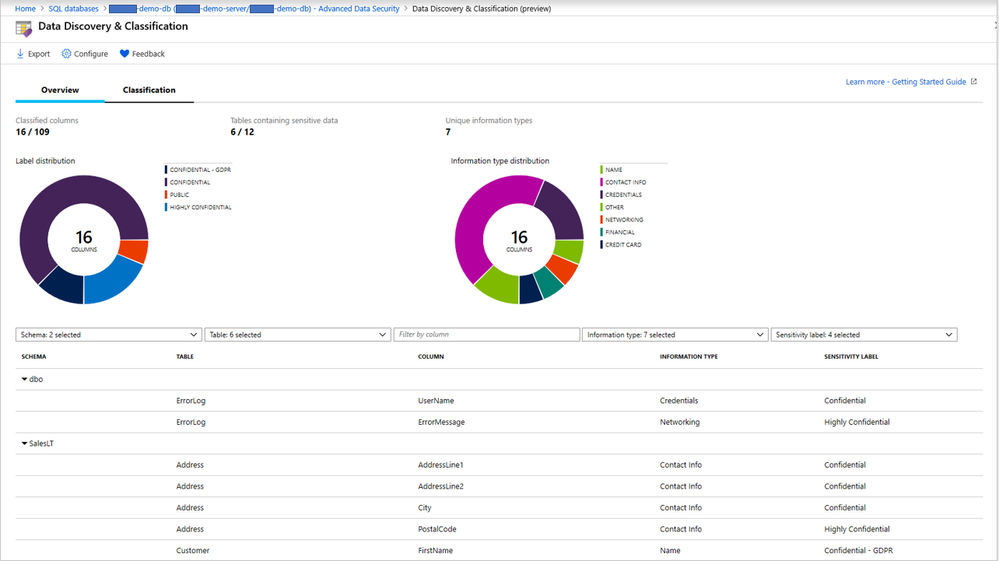Click Credentials information type cell
Image resolution: width=999 pixels, height=561 pixels.
click(679, 401)
